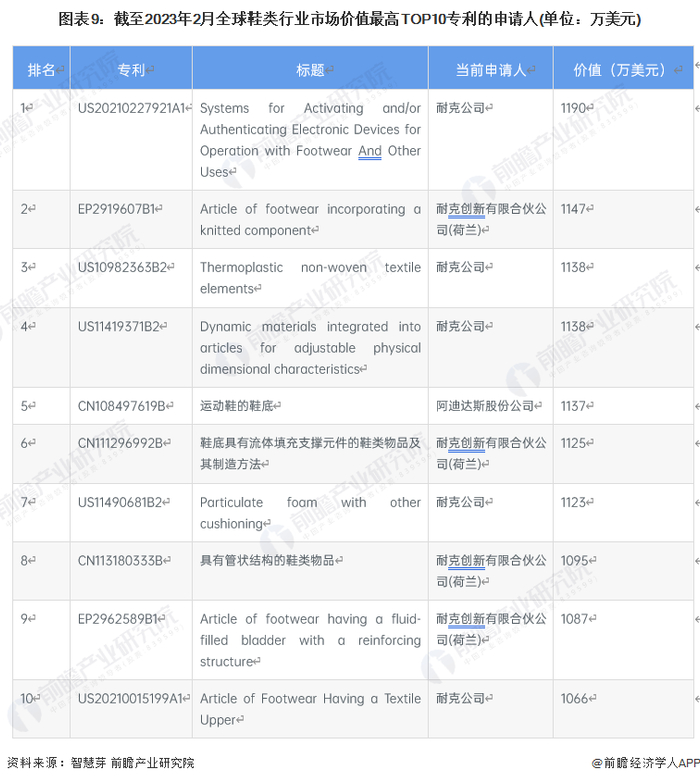Click title Particulate foam with other cushioning
This screenshot has height=782, width=700.
click(x=310, y=513)
